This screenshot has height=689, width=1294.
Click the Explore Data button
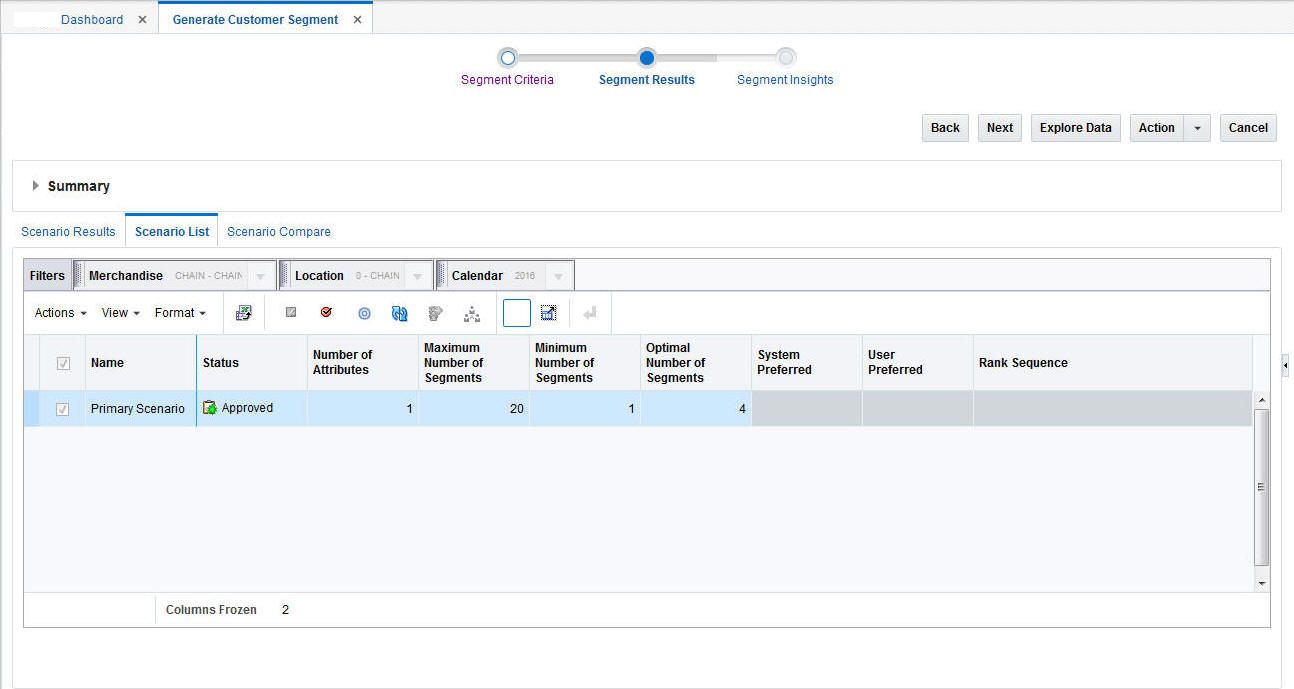1076,128
